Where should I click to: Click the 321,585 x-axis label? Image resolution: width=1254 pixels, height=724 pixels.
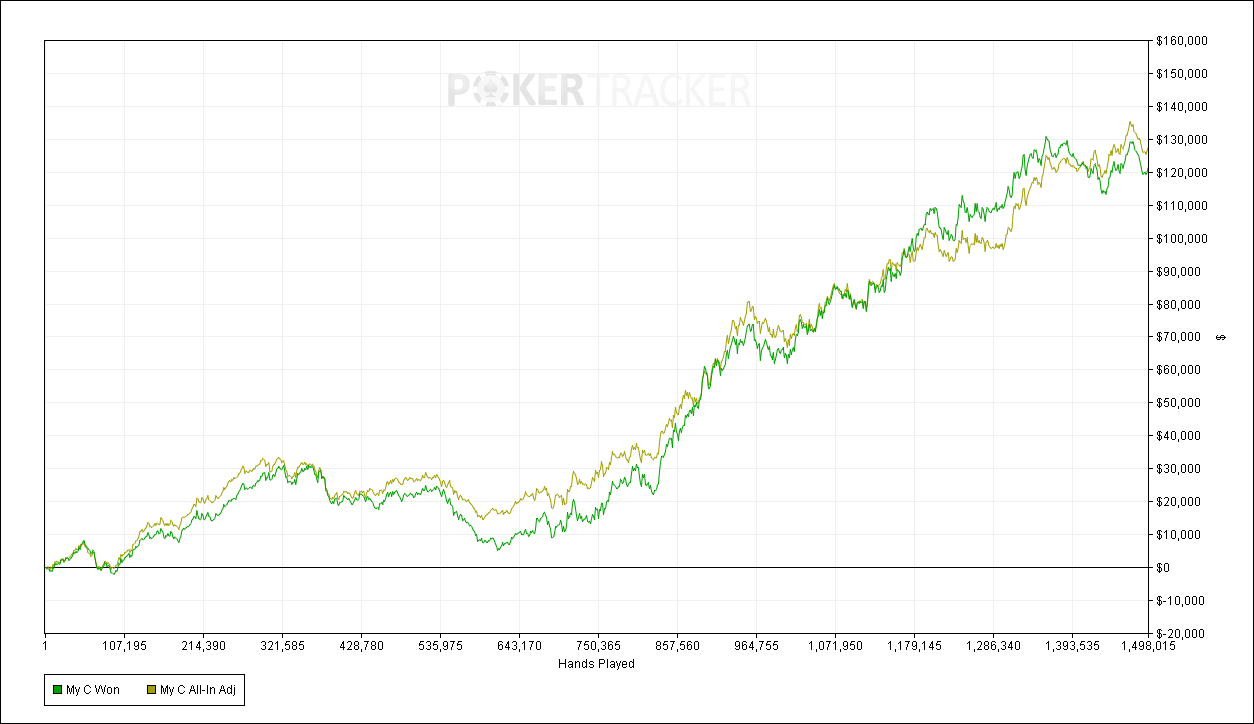tap(282, 647)
